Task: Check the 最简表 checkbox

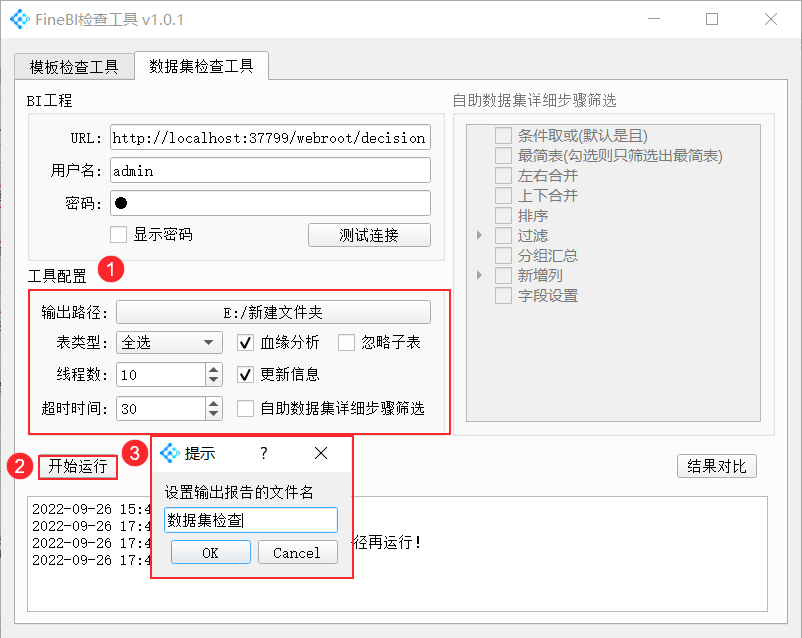Action: (x=503, y=156)
